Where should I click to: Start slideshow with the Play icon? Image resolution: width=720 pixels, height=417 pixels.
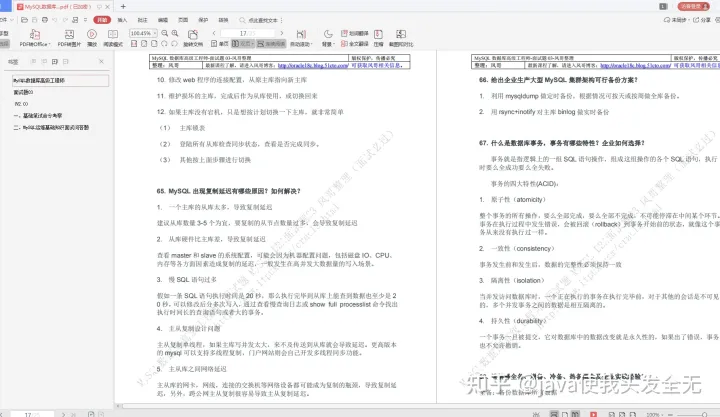92,34
